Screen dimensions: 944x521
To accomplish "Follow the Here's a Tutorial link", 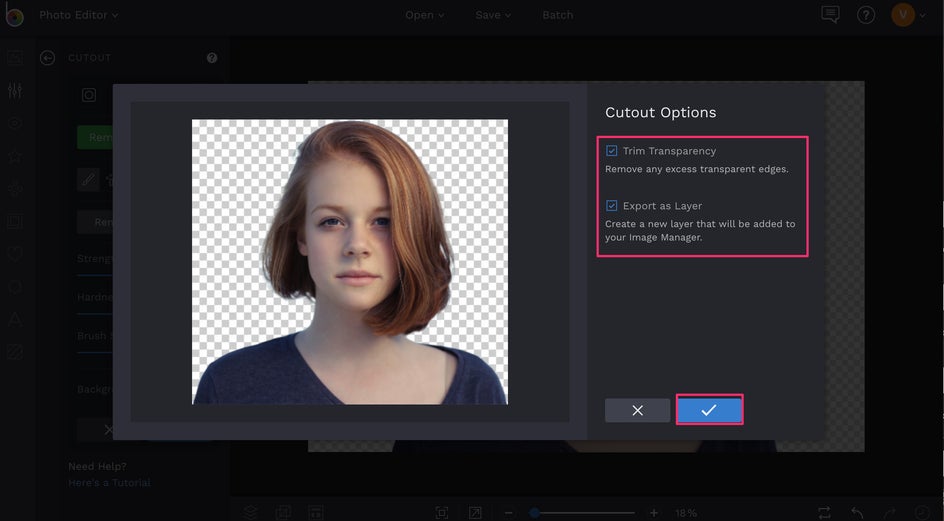I will 109,483.
